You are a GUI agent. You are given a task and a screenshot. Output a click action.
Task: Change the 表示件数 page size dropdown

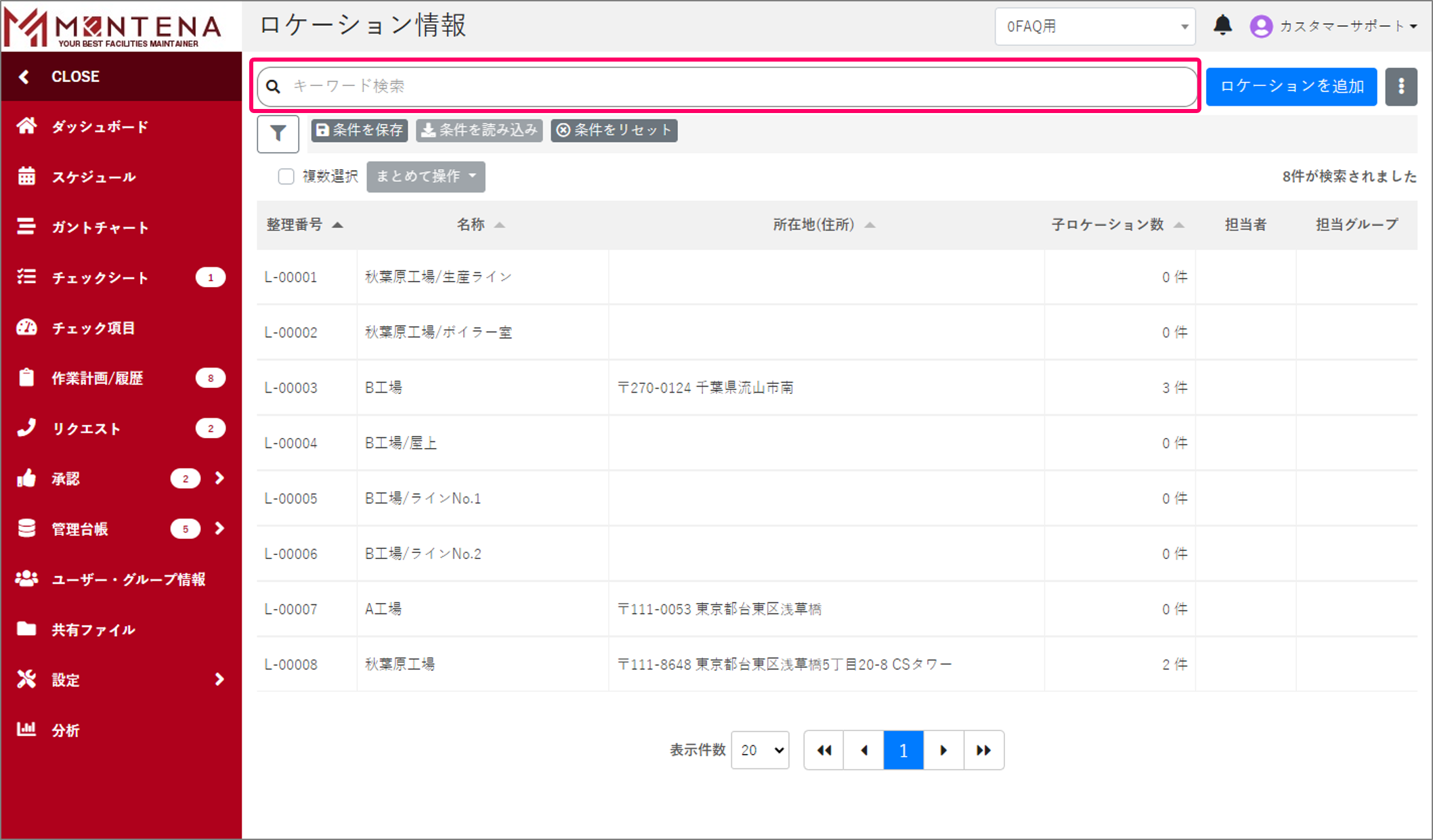[760, 750]
